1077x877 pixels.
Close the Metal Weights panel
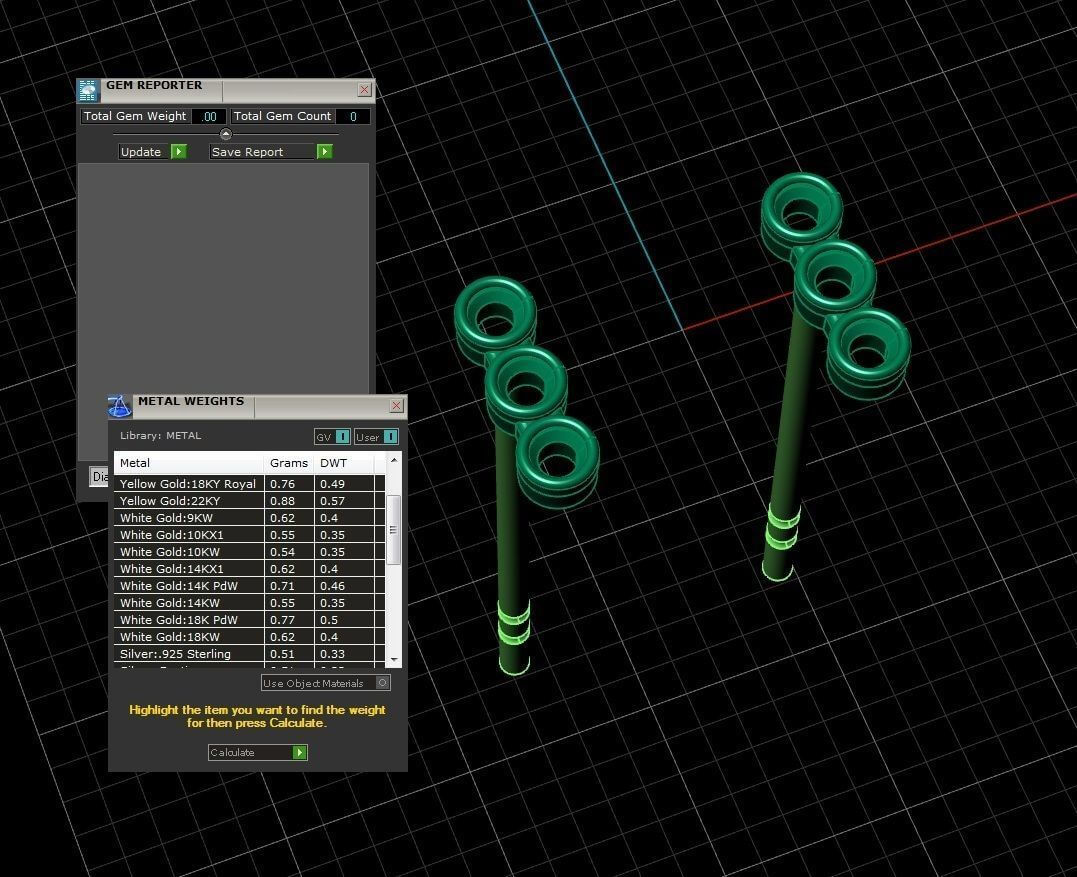(x=396, y=406)
